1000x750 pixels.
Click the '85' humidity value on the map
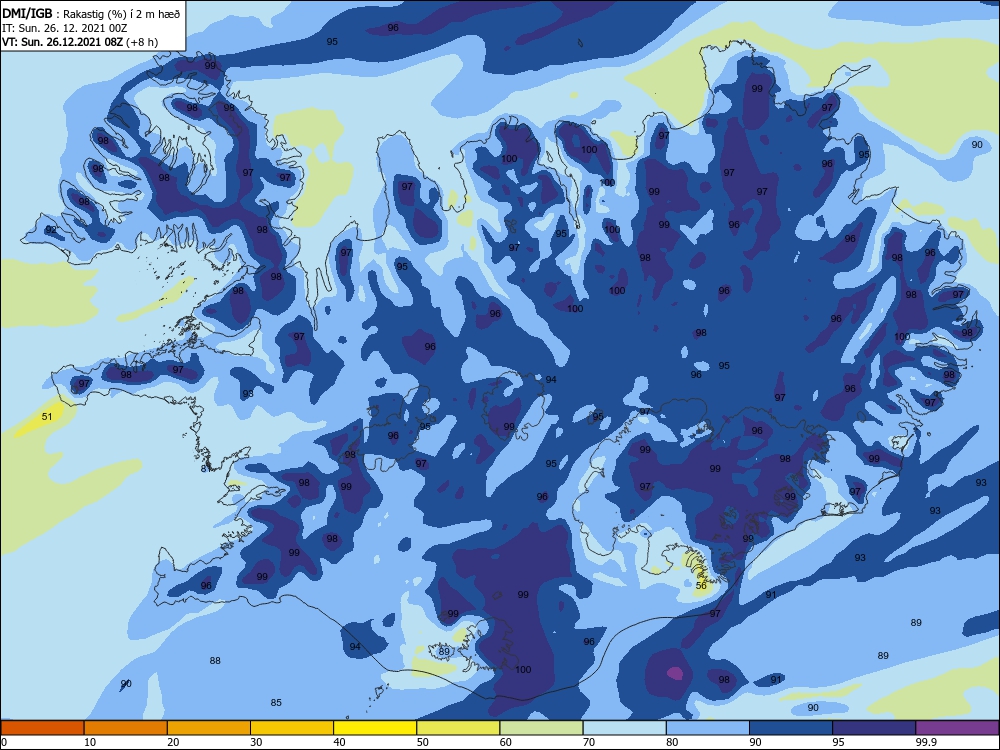pyautogui.click(x=276, y=702)
